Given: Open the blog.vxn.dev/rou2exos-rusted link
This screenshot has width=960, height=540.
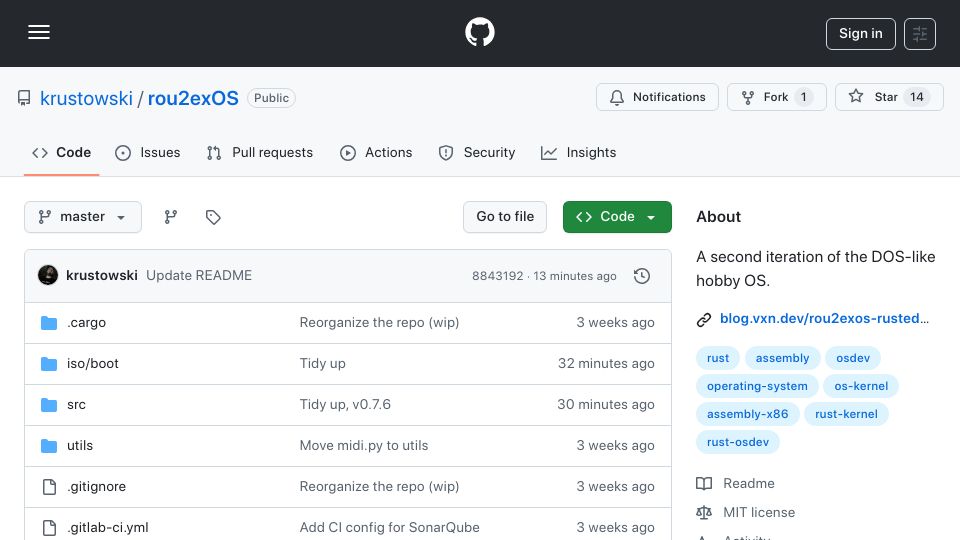Looking at the screenshot, I should [x=824, y=318].
